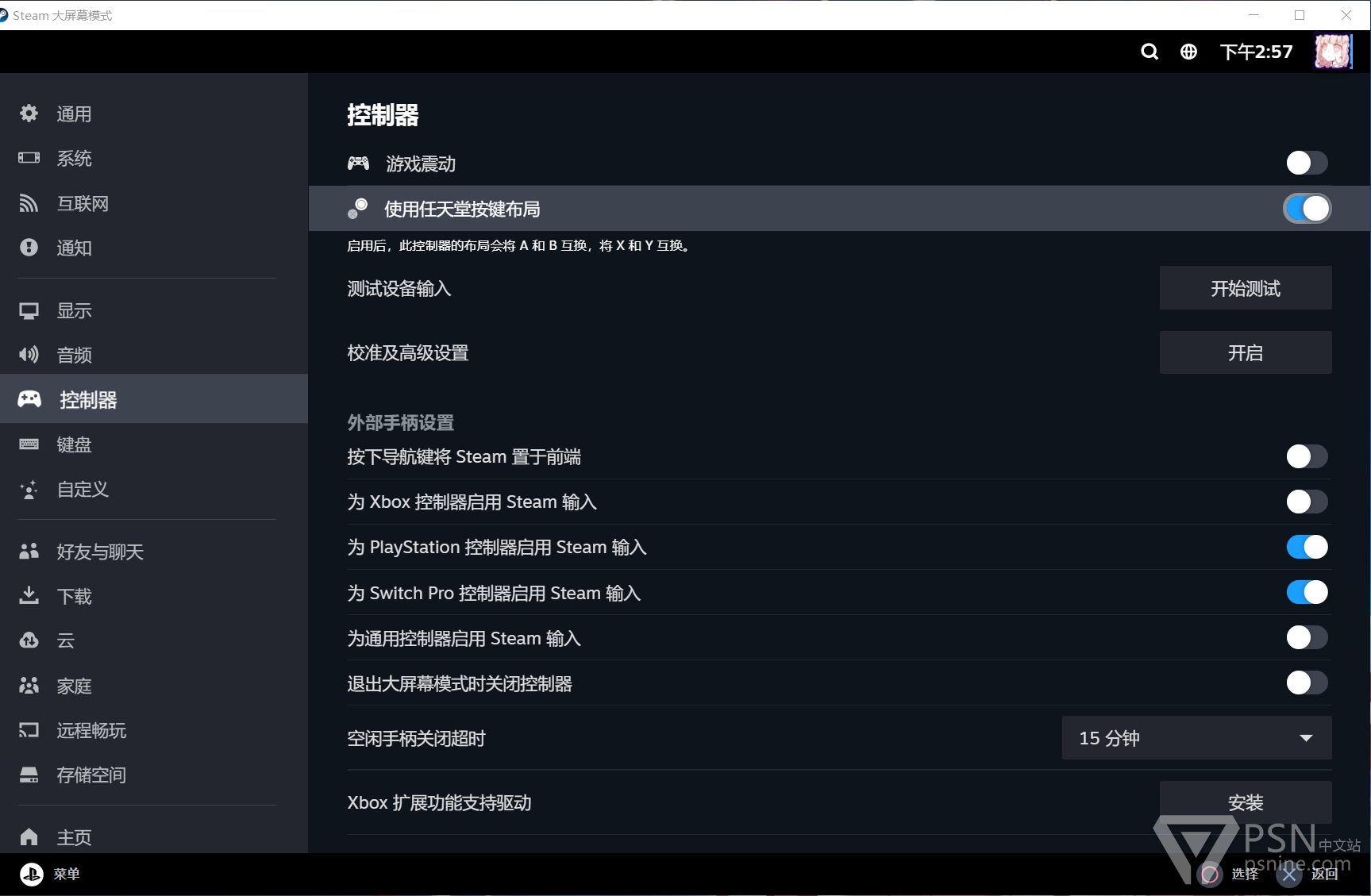
Task: Click the gamepad icon beside 控制器 in sidebar
Action: 30,399
